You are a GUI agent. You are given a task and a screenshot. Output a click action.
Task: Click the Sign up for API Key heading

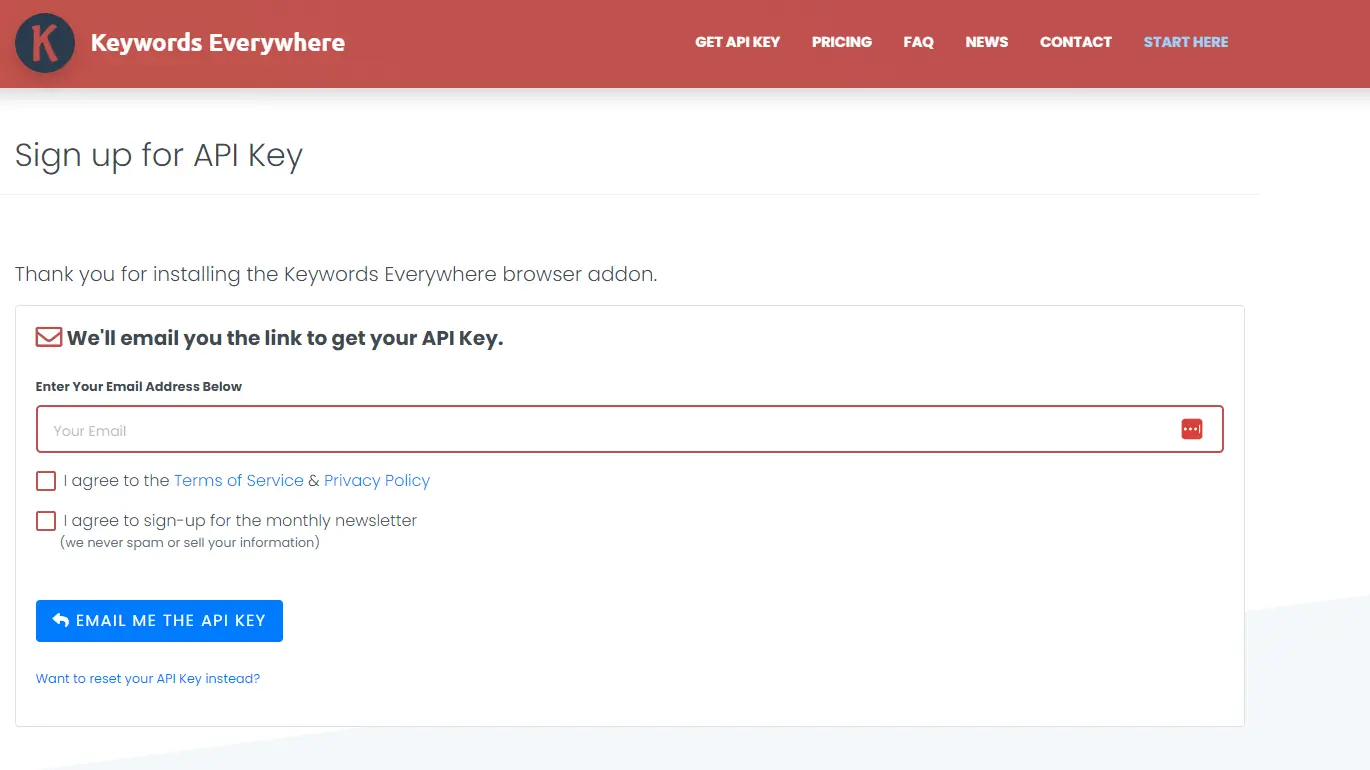click(x=159, y=155)
